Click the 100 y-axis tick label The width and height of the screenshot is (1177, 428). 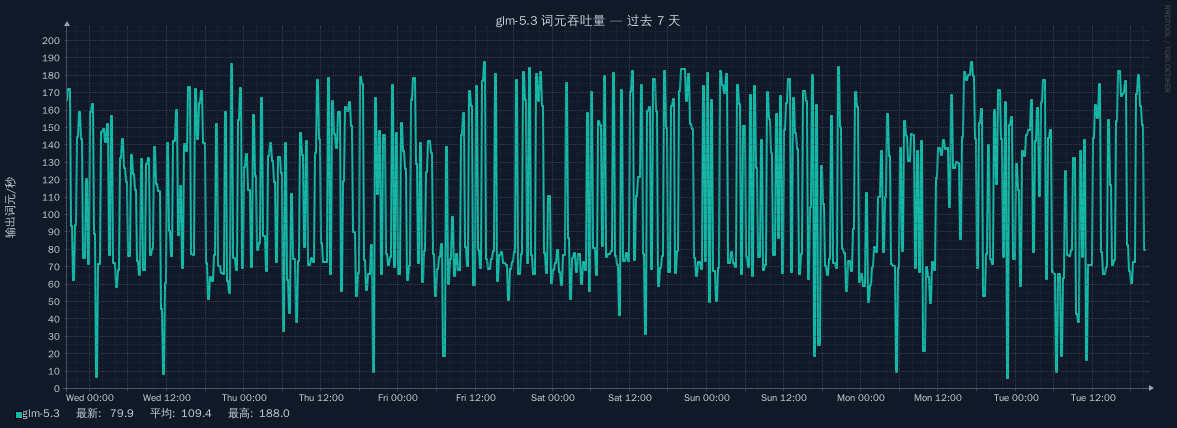tap(51, 215)
